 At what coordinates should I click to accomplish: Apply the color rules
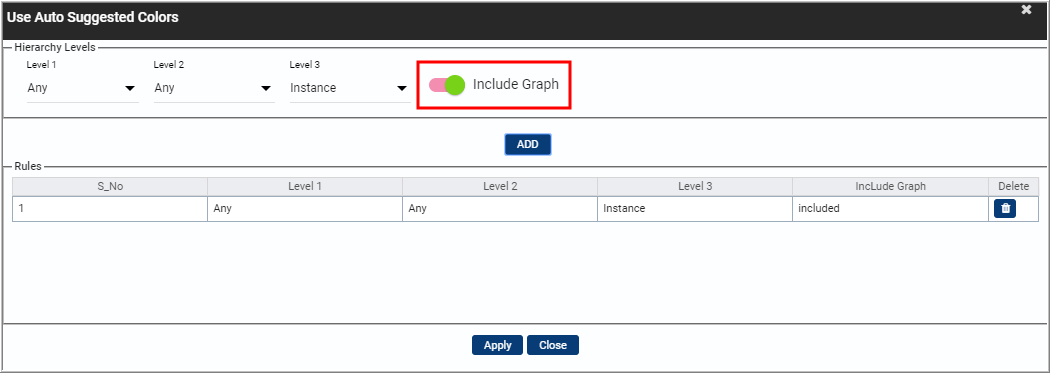pyautogui.click(x=498, y=345)
